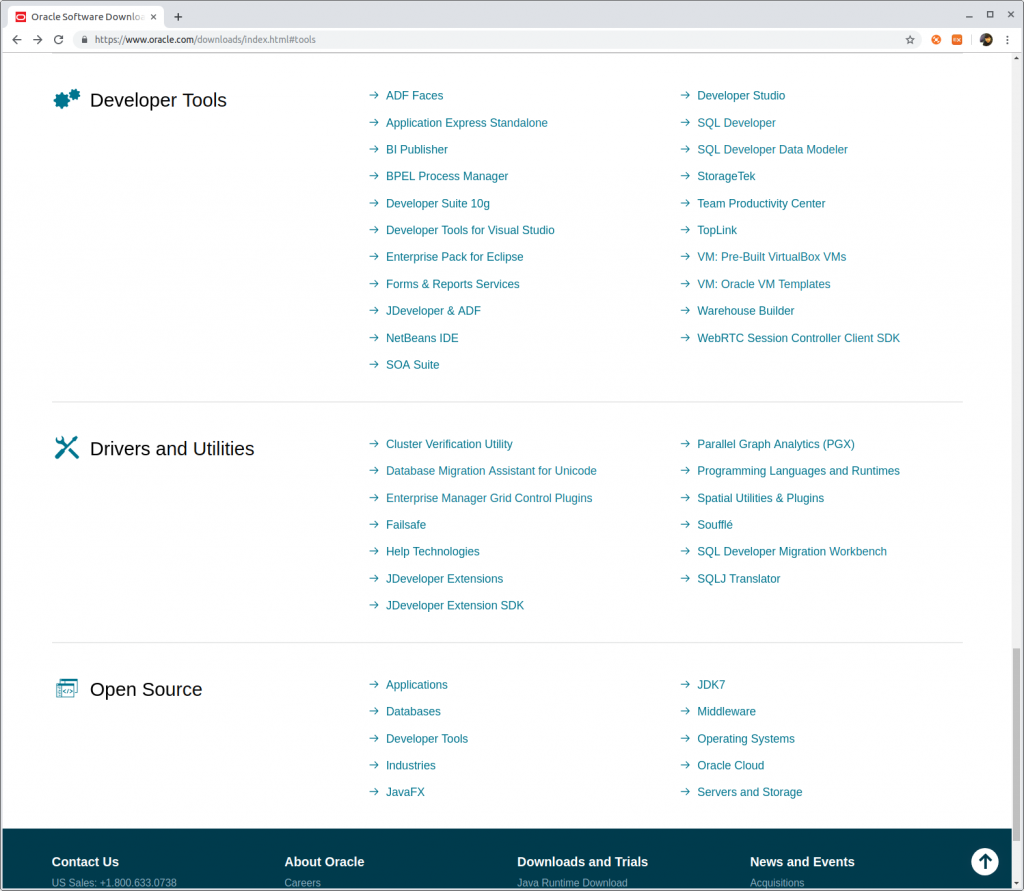
Task: Open the BI Publisher link
Action: tap(417, 150)
